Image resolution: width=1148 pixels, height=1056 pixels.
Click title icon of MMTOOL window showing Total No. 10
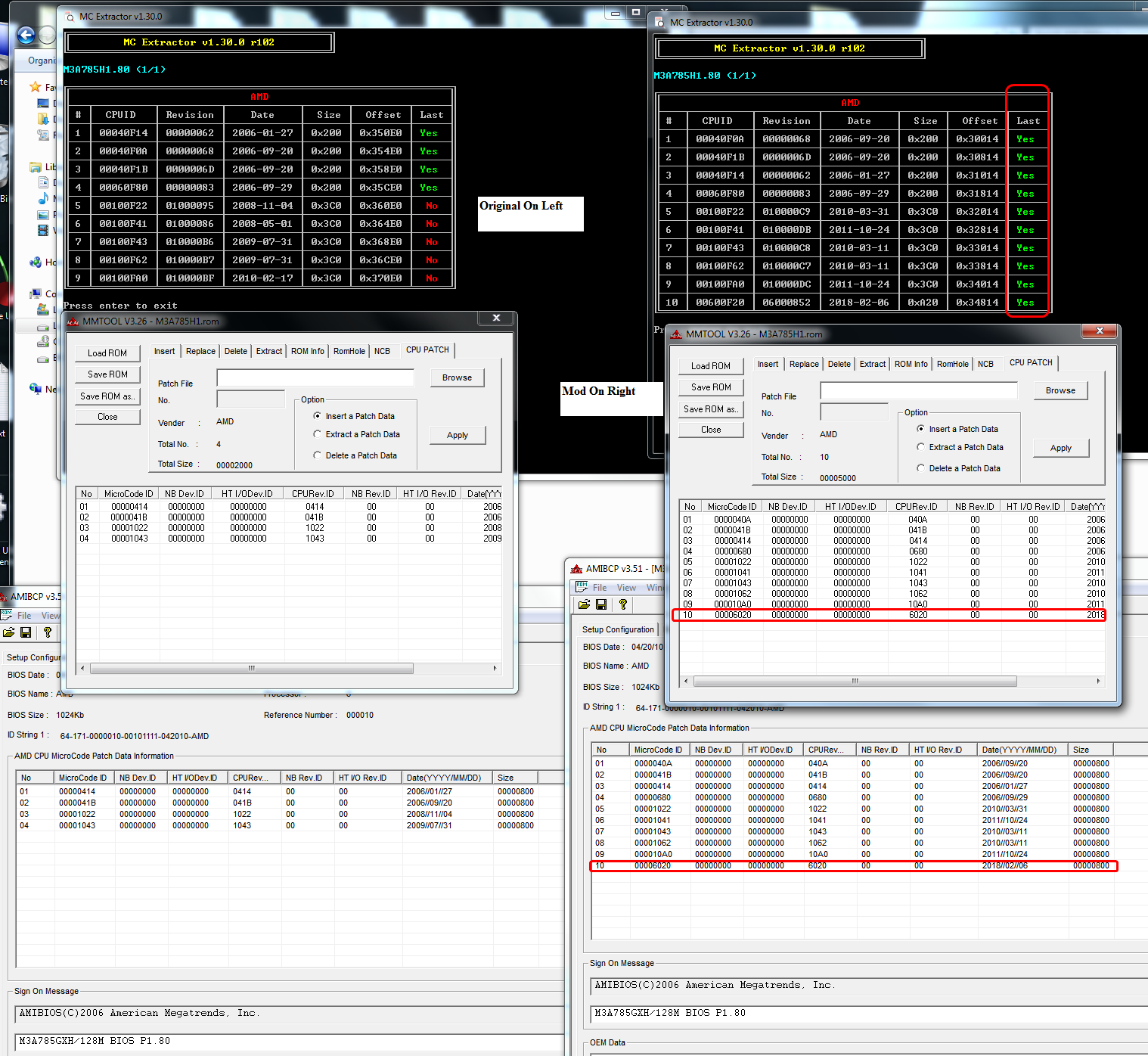[x=676, y=334]
